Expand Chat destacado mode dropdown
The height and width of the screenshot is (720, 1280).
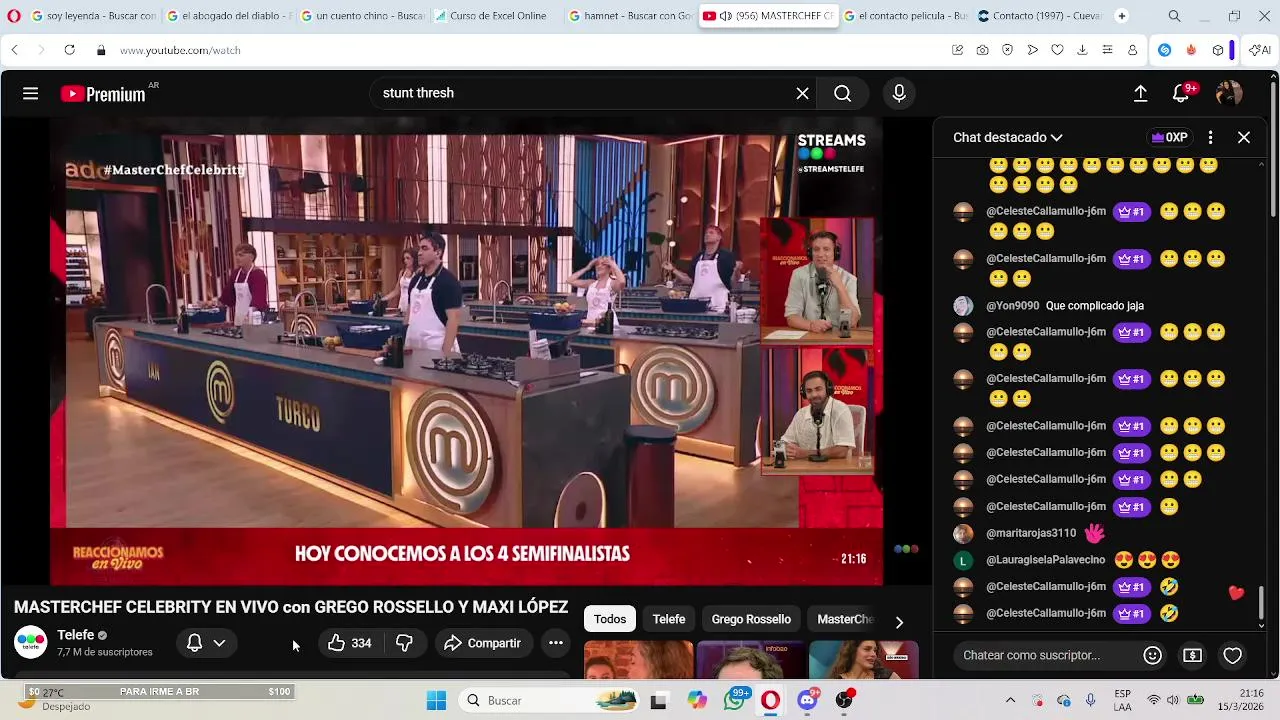pyautogui.click(x=1008, y=137)
